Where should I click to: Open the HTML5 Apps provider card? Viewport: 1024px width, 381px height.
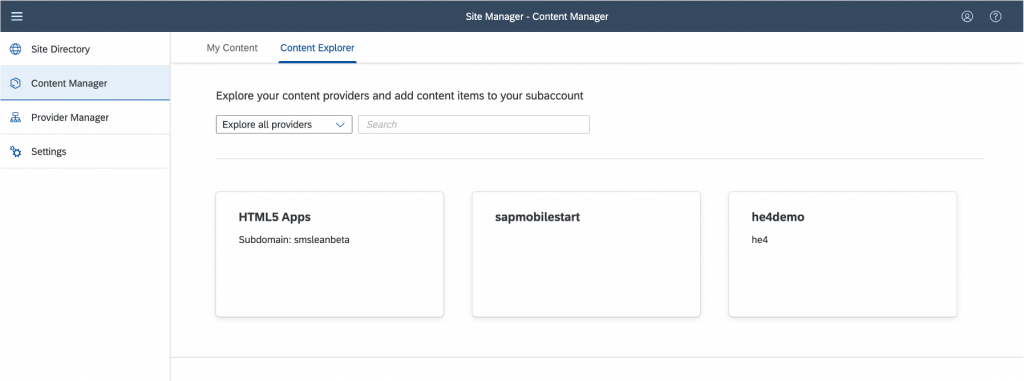(330, 254)
